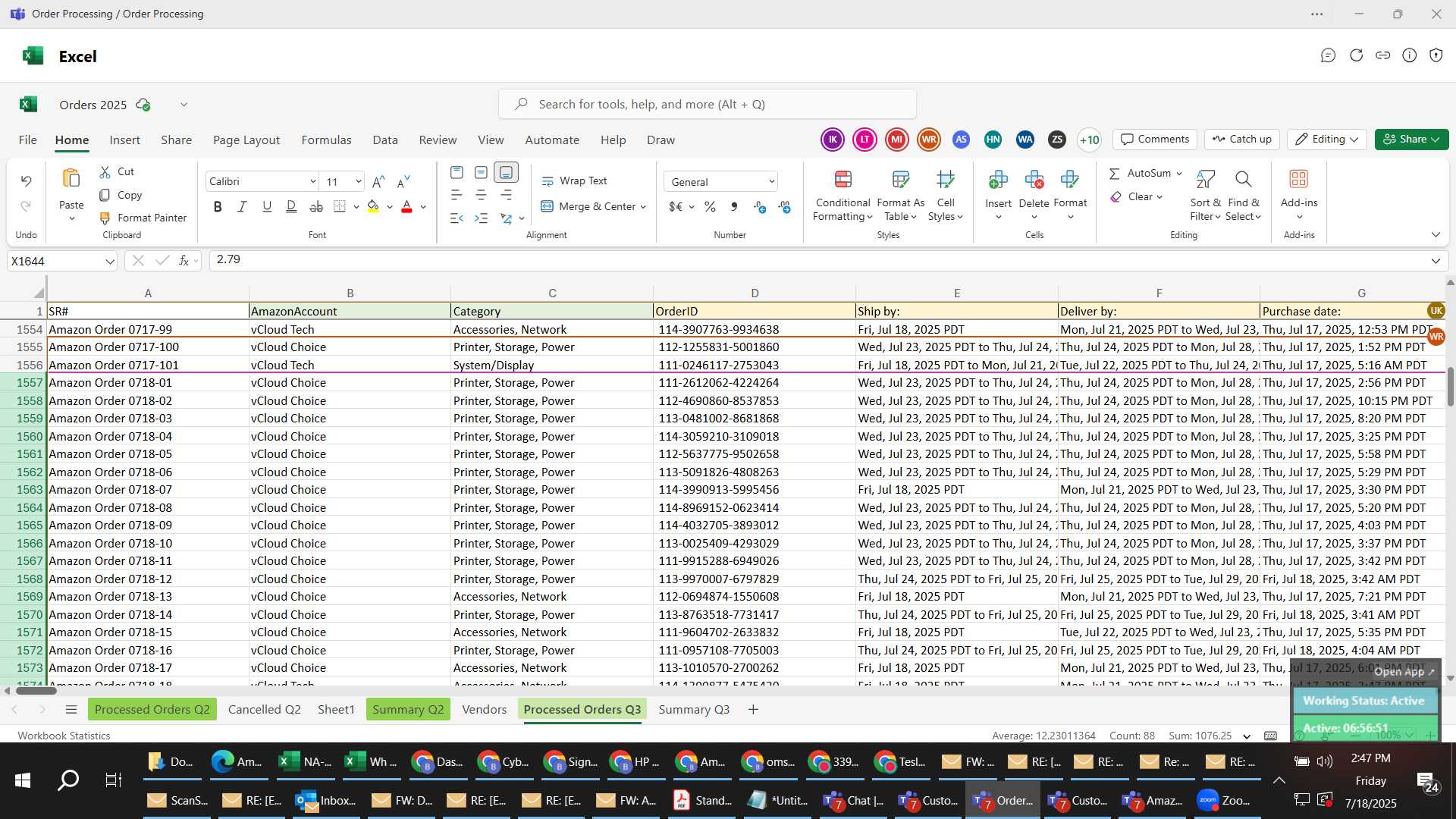Open the font size 11 dropdown
Viewport: 1456px width, 819px height.
359,182
